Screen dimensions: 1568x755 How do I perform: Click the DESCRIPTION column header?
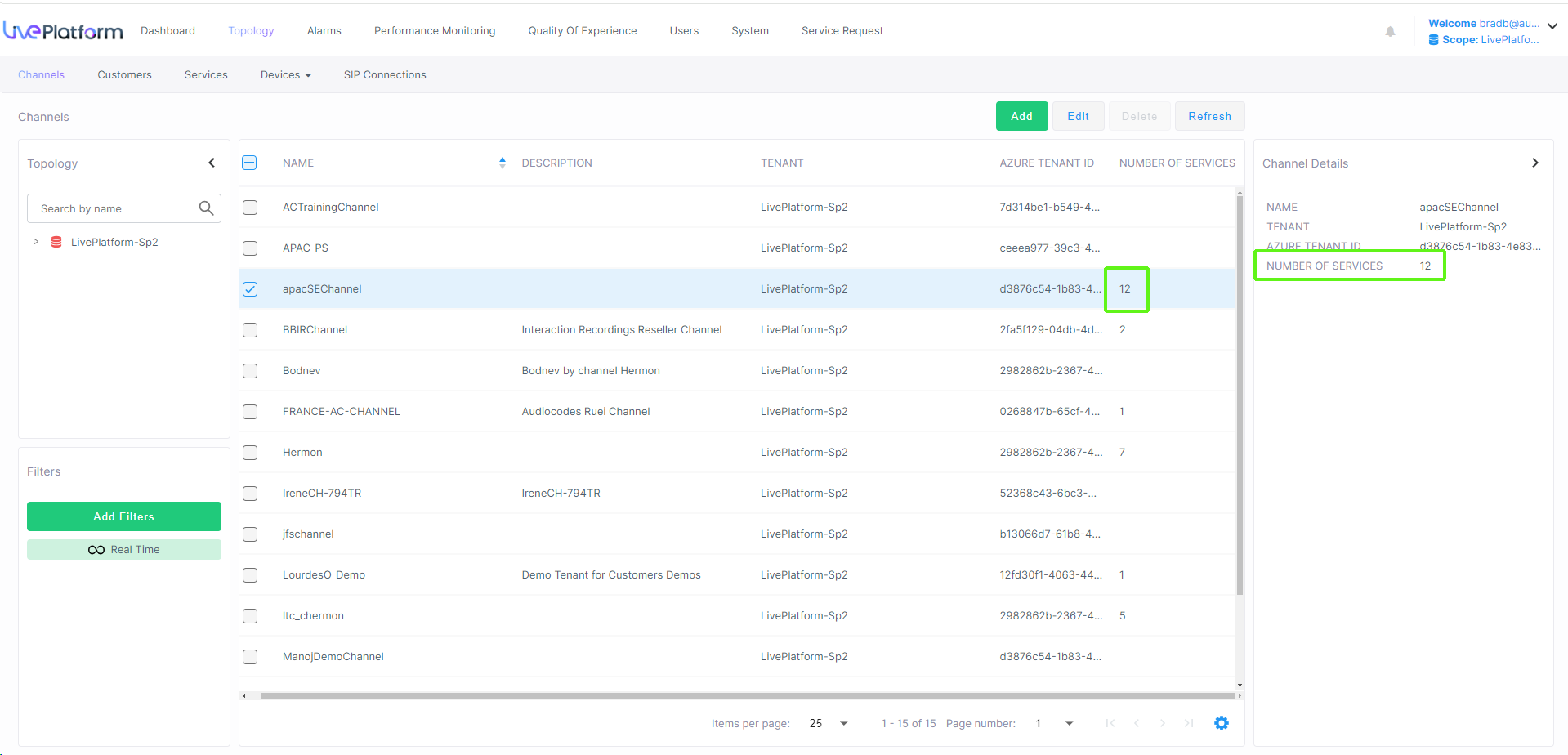click(x=557, y=163)
